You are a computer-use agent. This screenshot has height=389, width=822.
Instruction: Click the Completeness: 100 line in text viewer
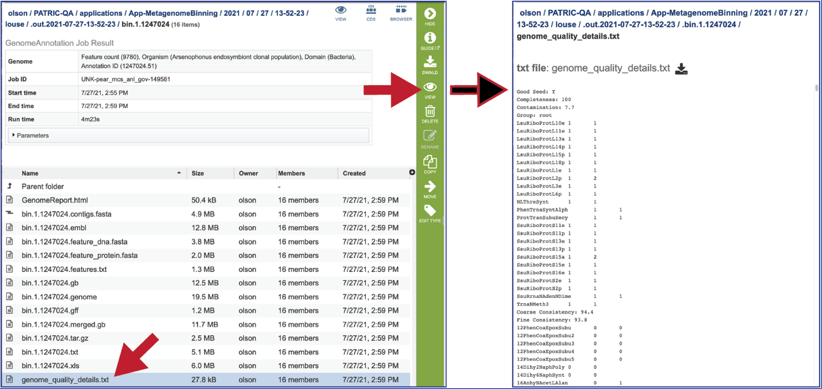point(544,99)
